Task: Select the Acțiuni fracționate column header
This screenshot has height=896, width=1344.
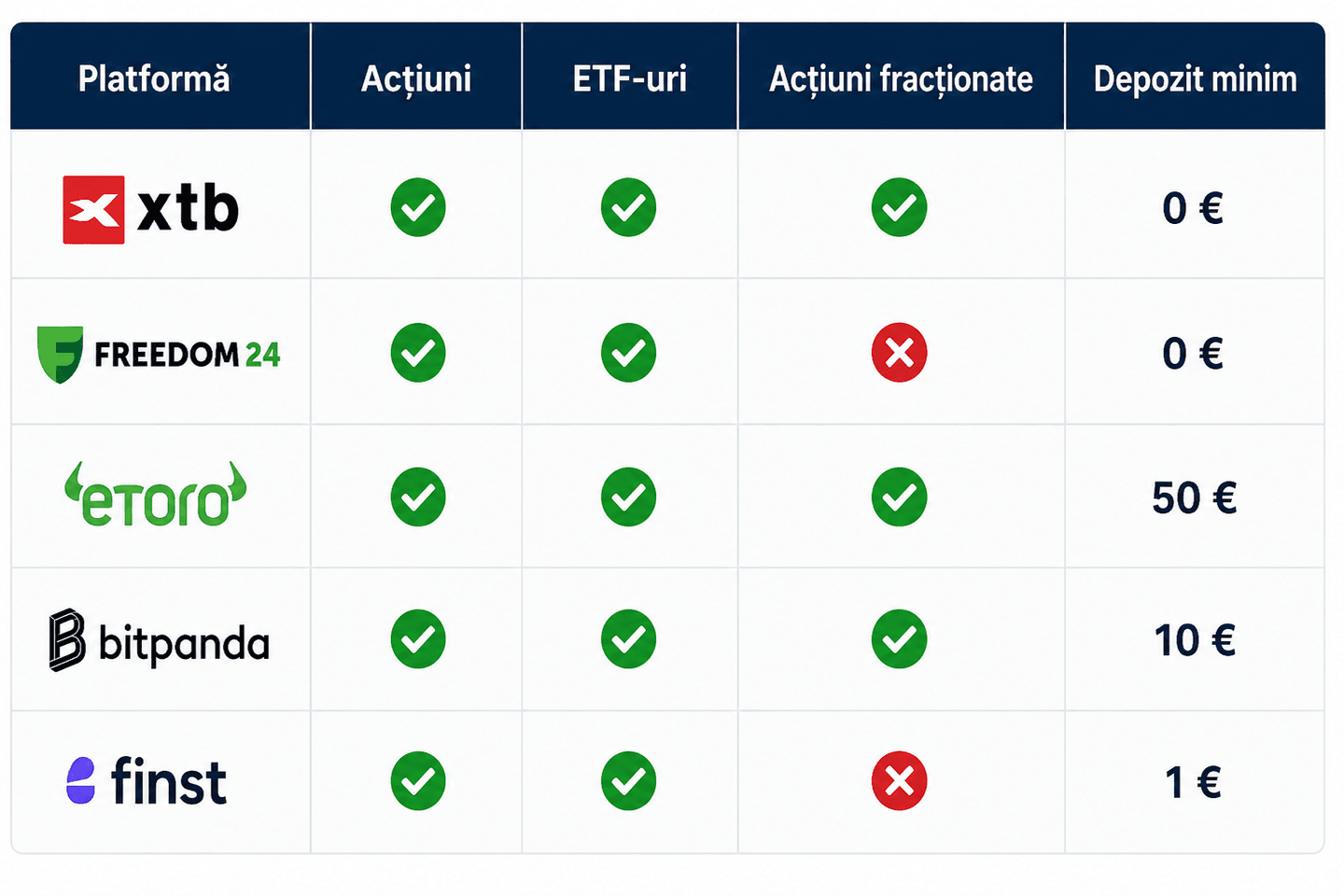Action: click(x=901, y=79)
